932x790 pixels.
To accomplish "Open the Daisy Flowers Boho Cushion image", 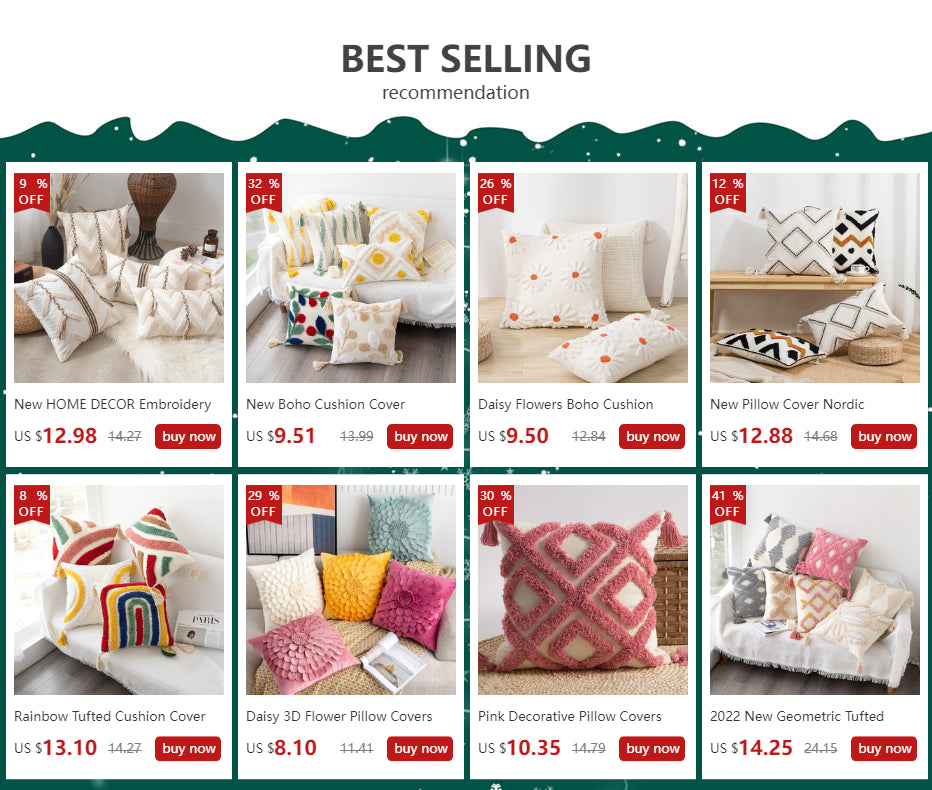I will click(x=582, y=278).
